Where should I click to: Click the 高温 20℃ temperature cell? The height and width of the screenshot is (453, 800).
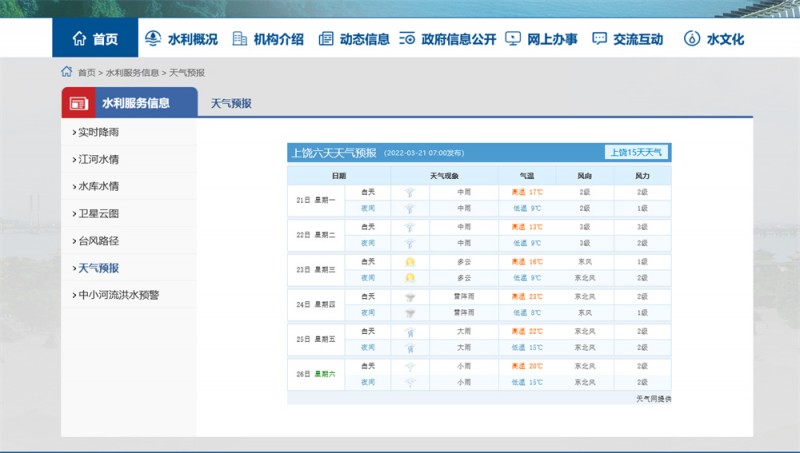[x=527, y=366]
